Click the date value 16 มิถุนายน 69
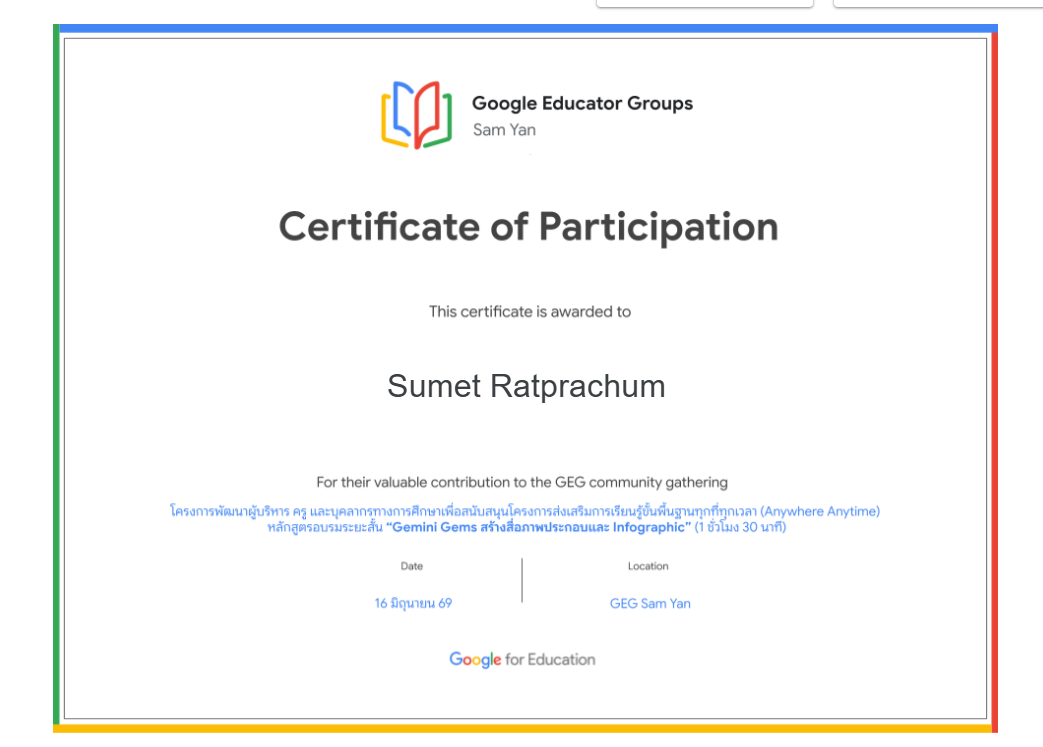This screenshot has width=1043, height=747. [x=413, y=603]
